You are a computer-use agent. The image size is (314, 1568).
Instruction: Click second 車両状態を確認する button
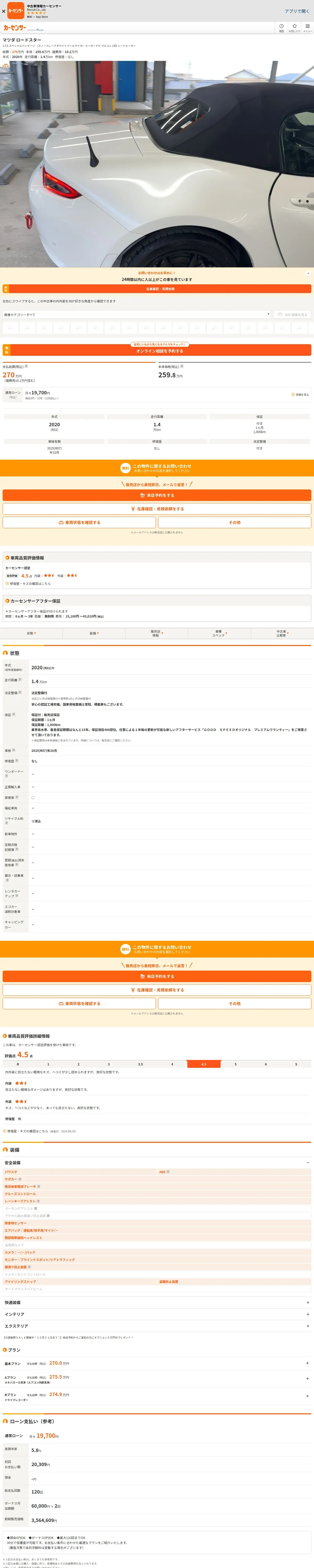click(79, 1003)
